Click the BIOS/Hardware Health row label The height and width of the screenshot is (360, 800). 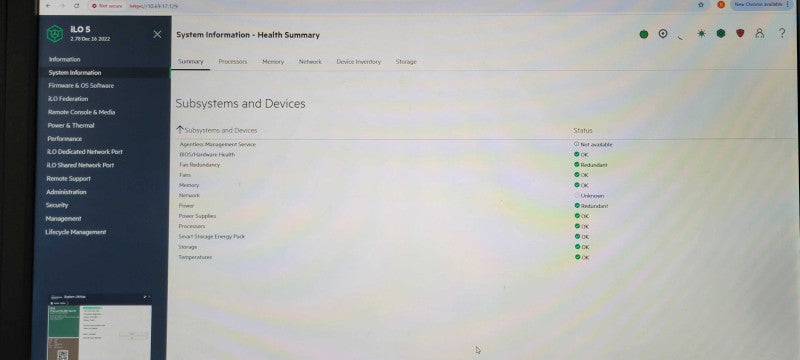point(207,155)
